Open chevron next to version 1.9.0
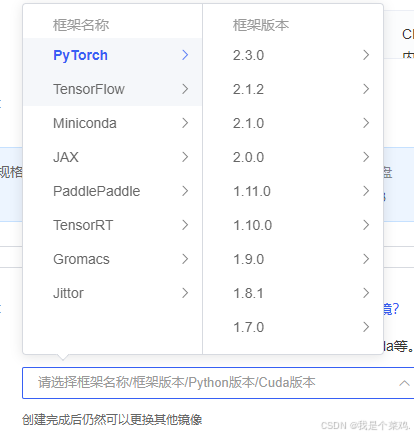Image resolution: width=414 pixels, height=437 pixels. tap(366, 259)
